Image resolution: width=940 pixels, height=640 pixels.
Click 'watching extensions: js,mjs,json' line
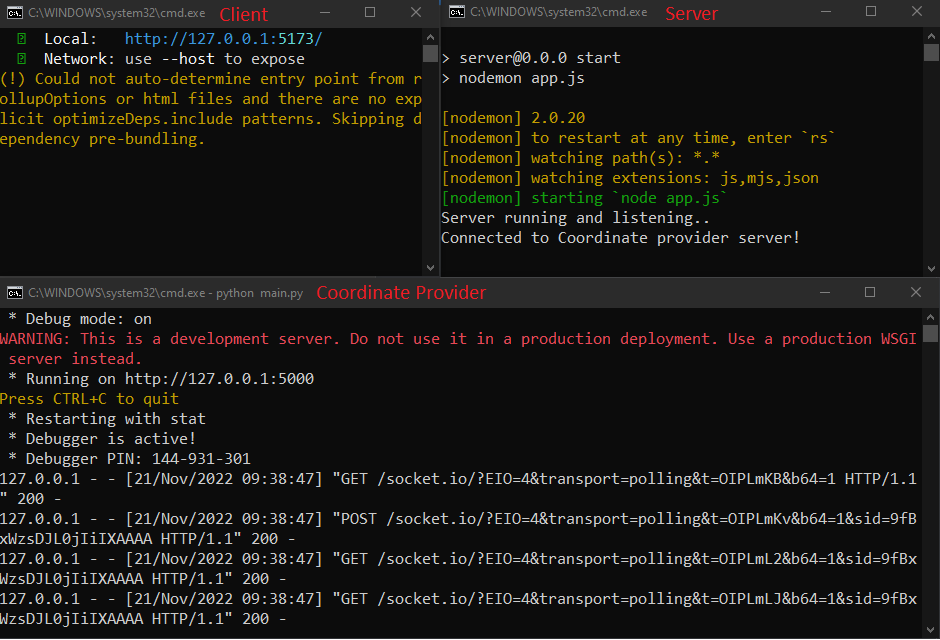coord(630,178)
